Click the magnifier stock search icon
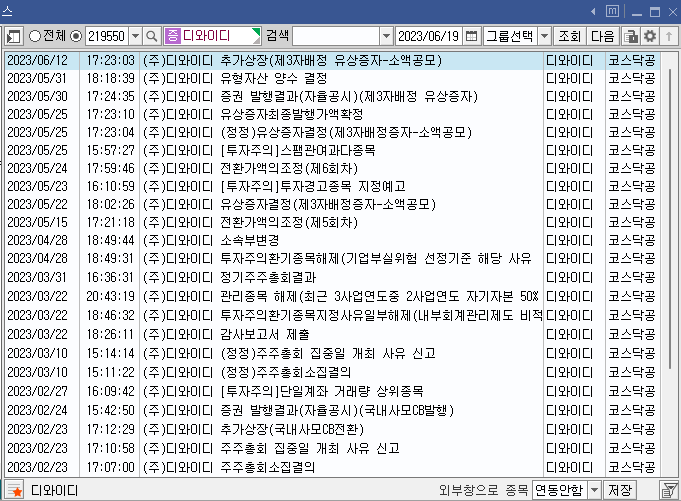Viewport: 681px width, 501px height. coord(152,36)
